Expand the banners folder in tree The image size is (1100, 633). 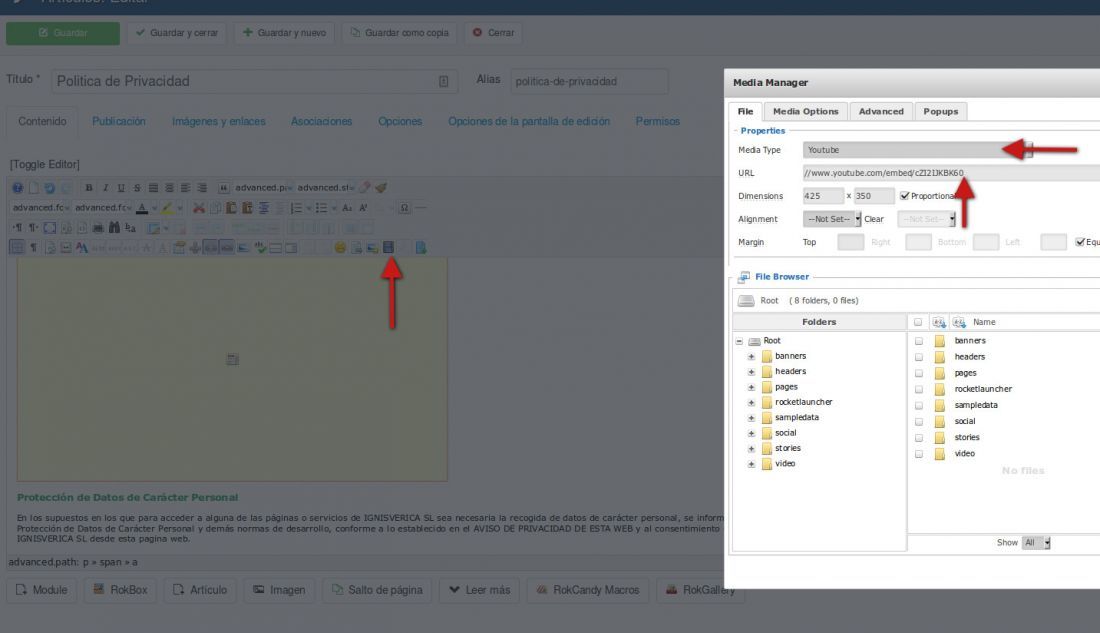[x=751, y=357]
